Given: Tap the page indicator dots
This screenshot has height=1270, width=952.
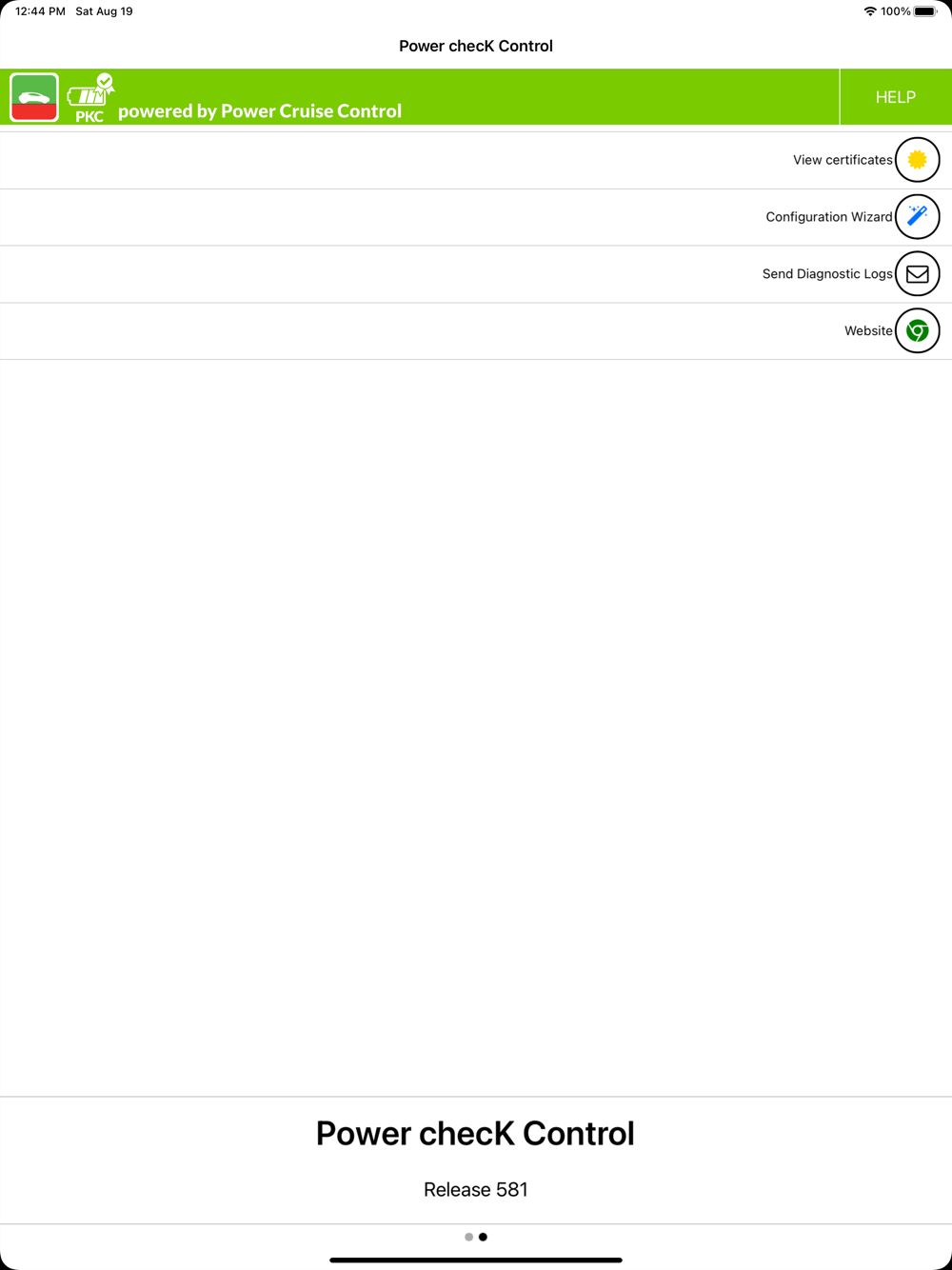Looking at the screenshot, I should [x=476, y=1237].
